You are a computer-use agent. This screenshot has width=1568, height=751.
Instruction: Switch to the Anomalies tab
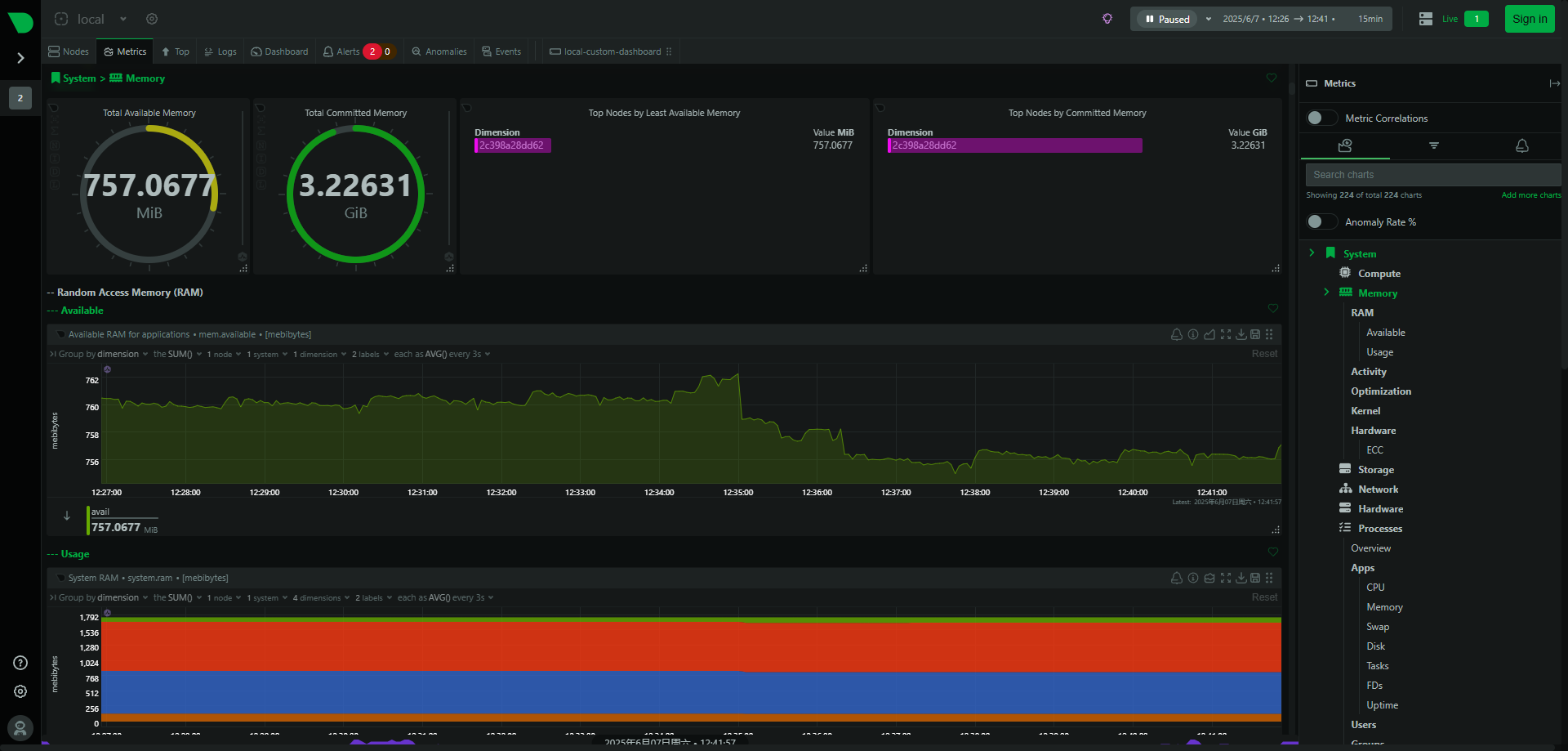click(439, 51)
